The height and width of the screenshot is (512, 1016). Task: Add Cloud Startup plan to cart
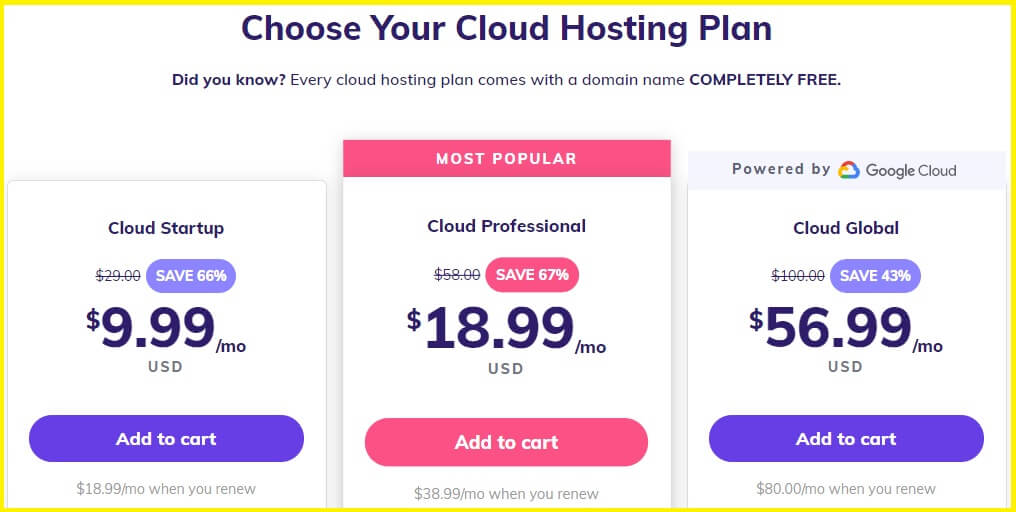point(167,439)
